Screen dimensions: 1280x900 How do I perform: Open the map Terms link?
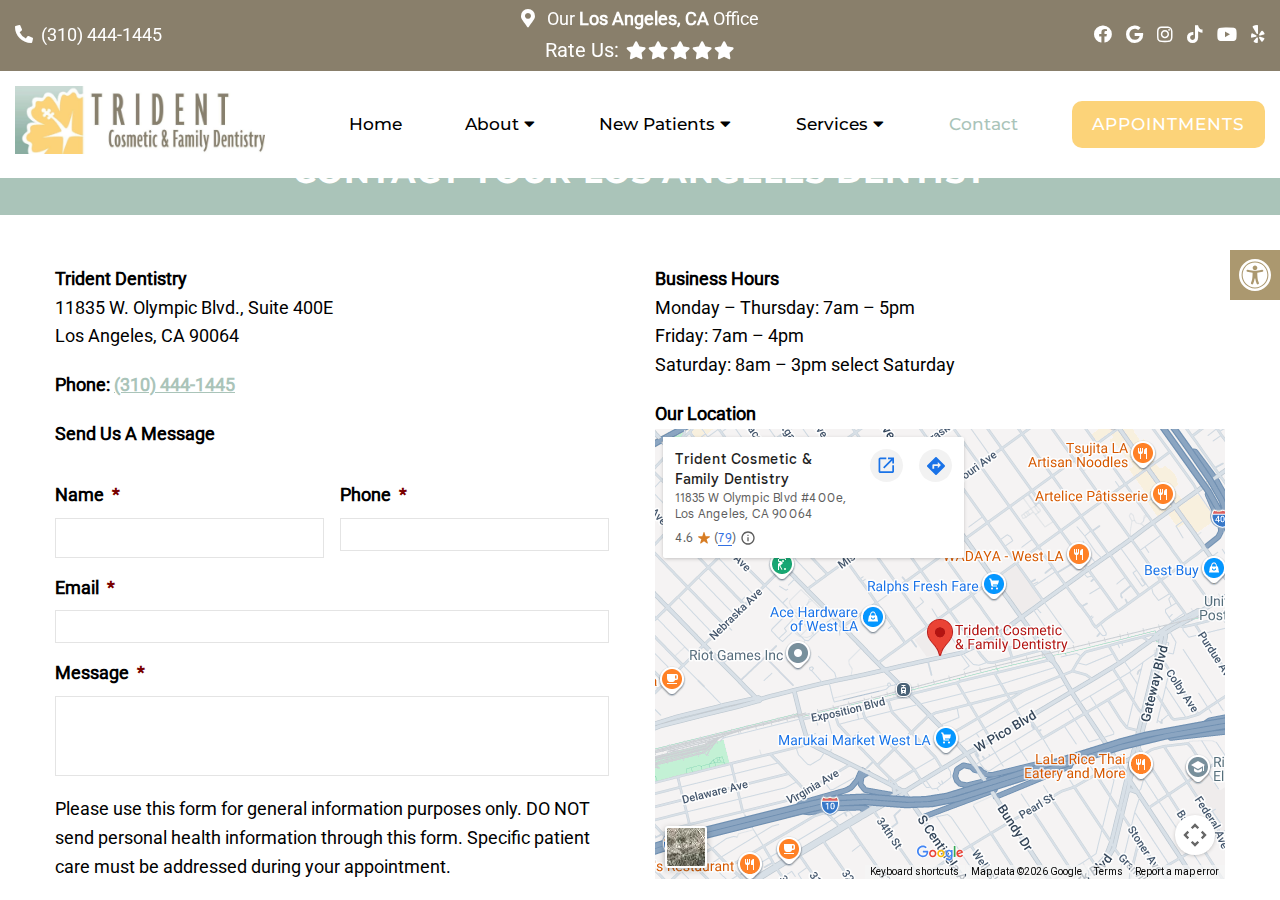coord(1108,872)
